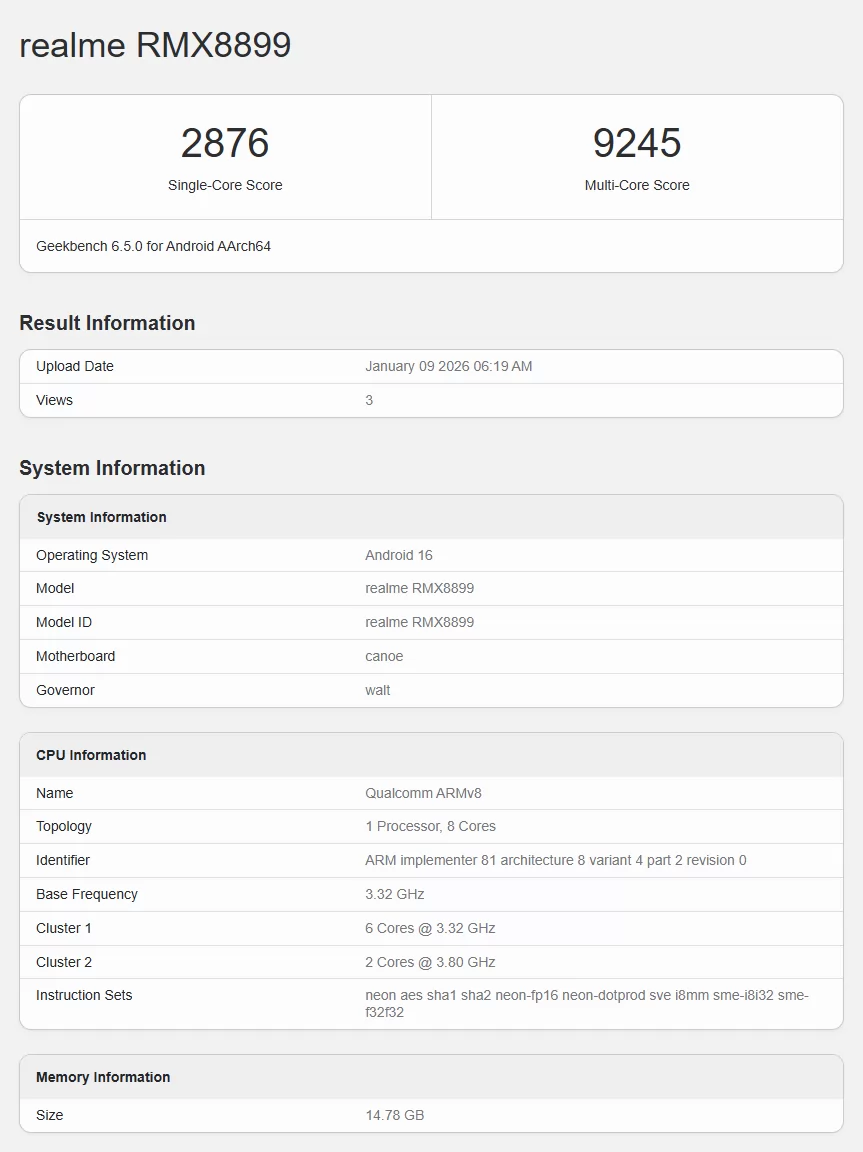863x1152 pixels.
Task: Click the realme RMX8899 page title
Action: [x=154, y=45]
